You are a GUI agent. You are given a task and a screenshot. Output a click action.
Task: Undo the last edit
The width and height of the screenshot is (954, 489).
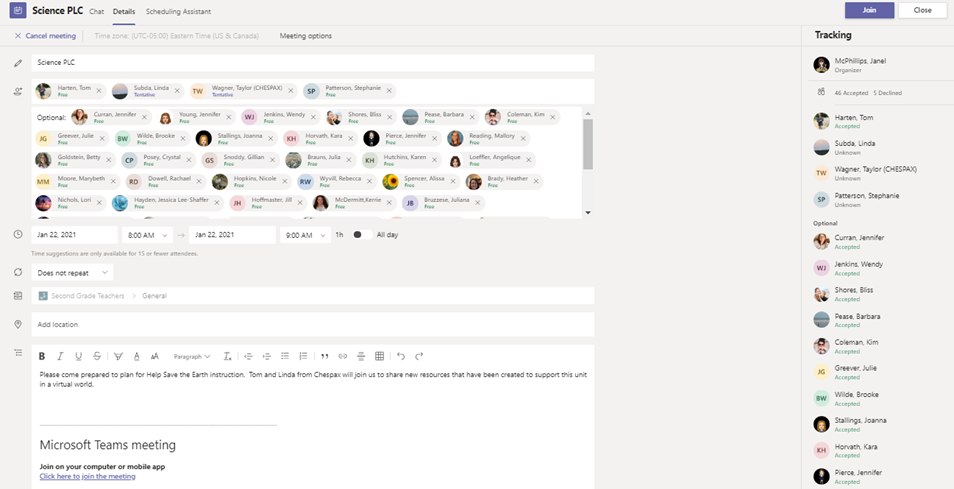pos(400,356)
